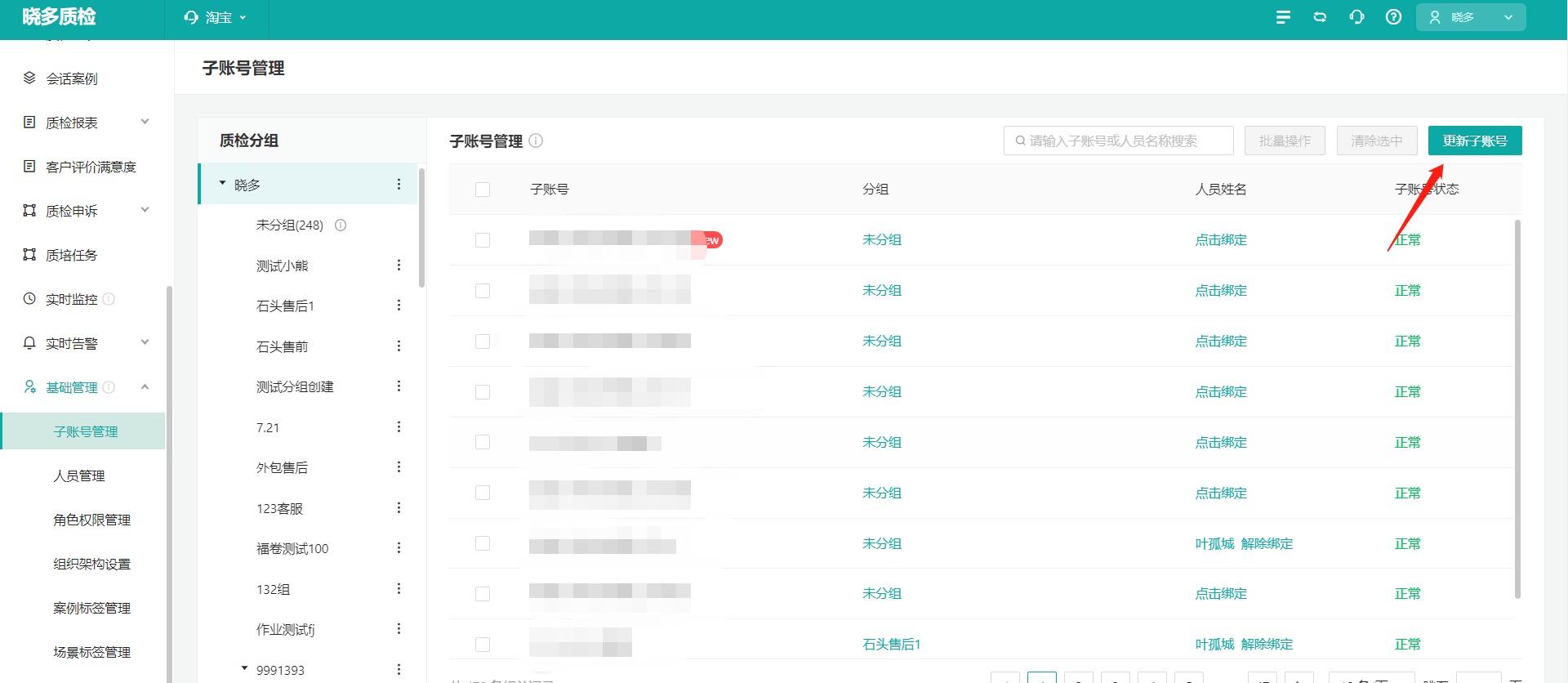Open the 淘宝 platform dropdown

point(216,17)
